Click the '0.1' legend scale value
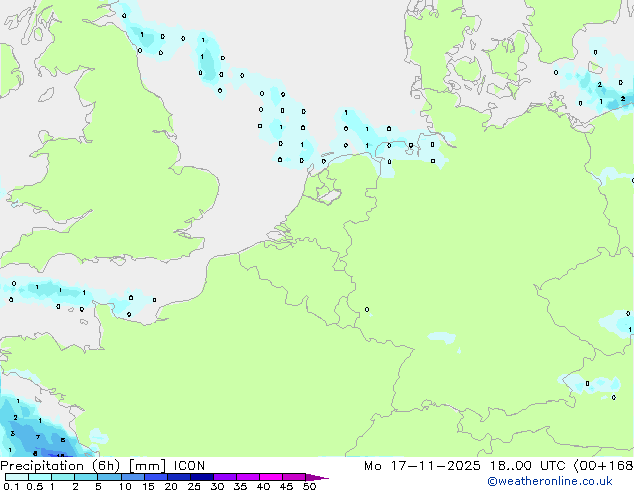 [11, 486]
